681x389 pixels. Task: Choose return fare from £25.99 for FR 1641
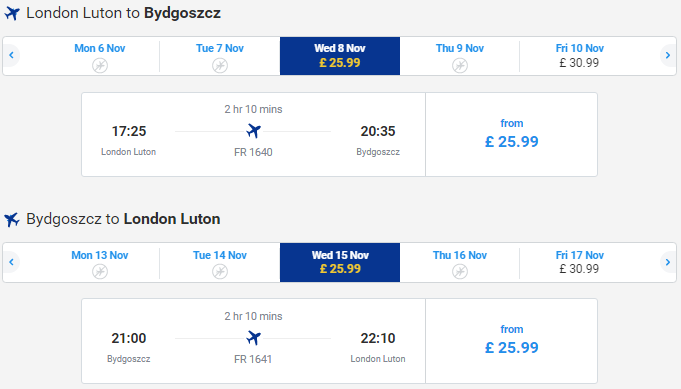point(512,340)
